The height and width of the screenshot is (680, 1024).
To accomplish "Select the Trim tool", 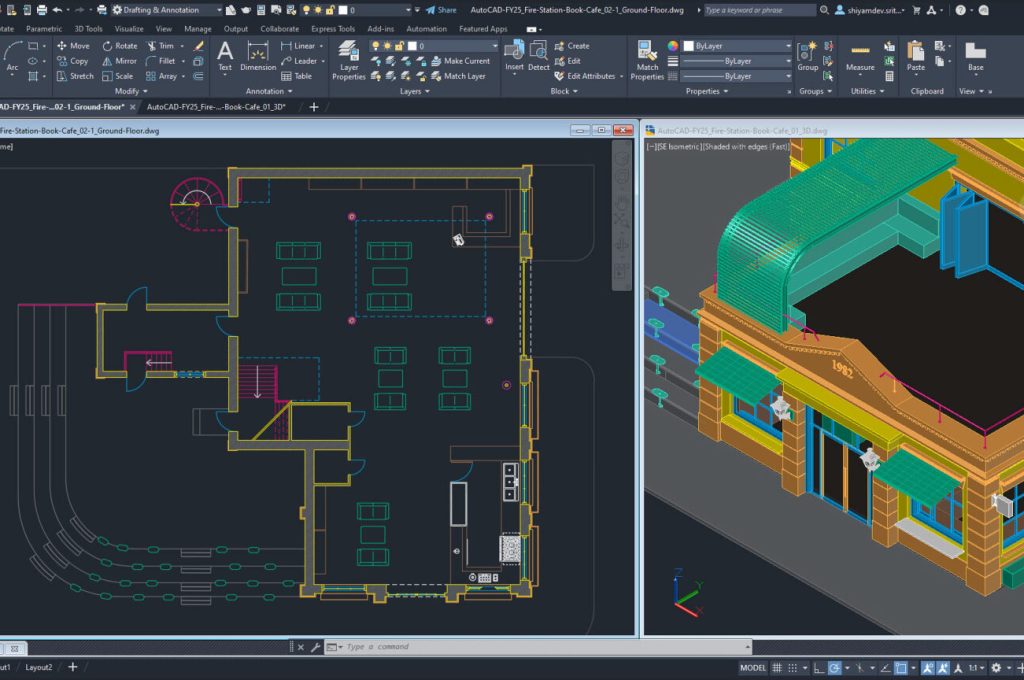I will tap(161, 46).
